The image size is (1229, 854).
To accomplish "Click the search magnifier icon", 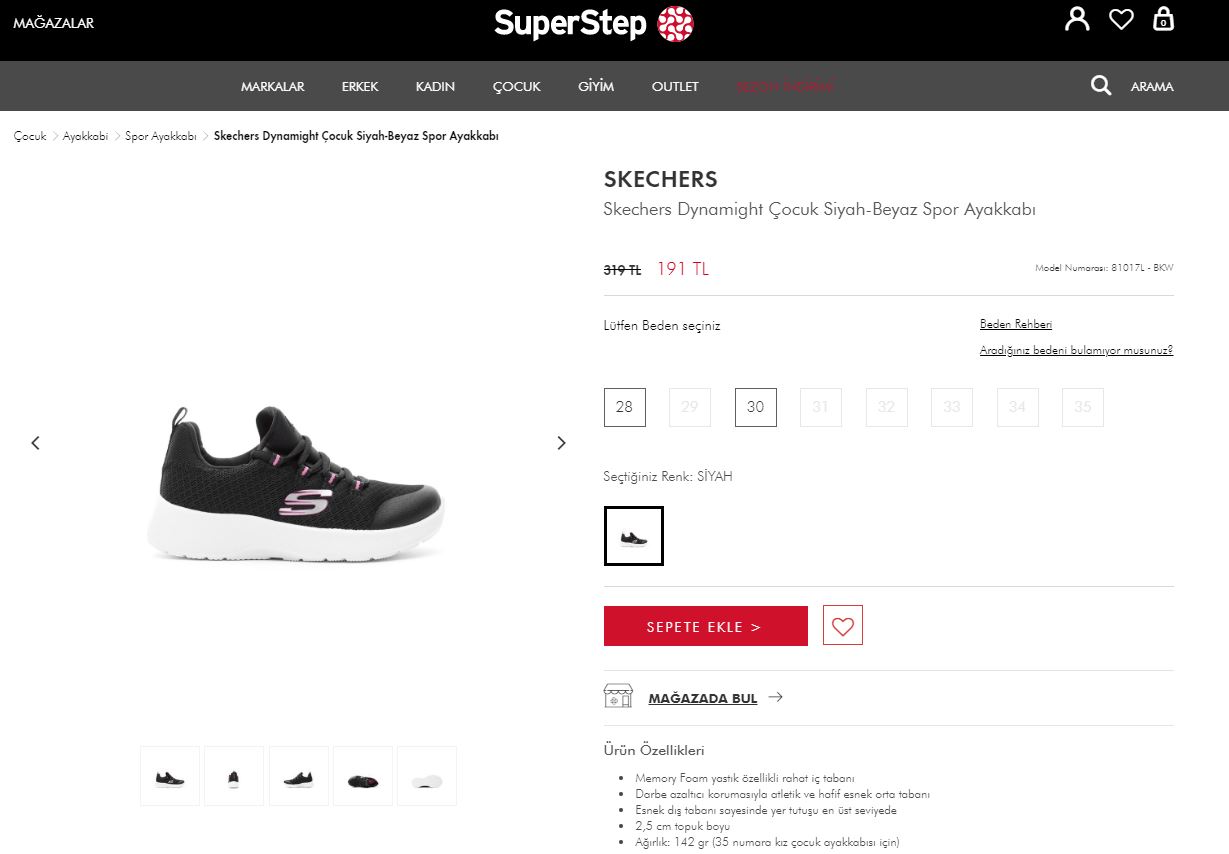I will click(1101, 86).
